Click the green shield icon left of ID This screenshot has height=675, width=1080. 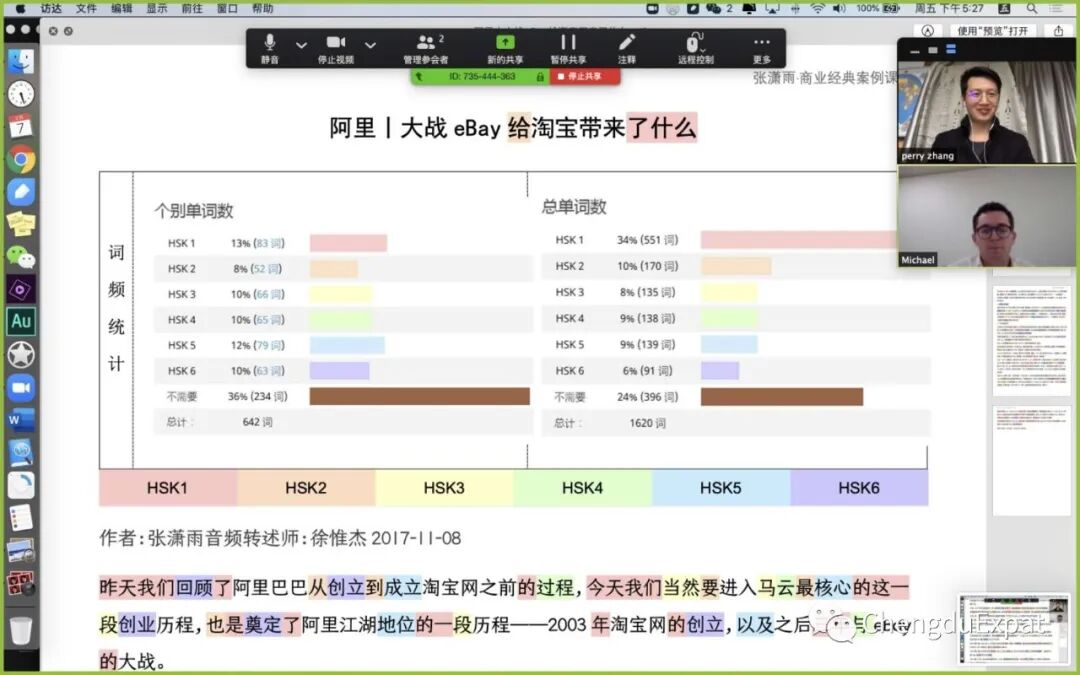click(x=419, y=76)
